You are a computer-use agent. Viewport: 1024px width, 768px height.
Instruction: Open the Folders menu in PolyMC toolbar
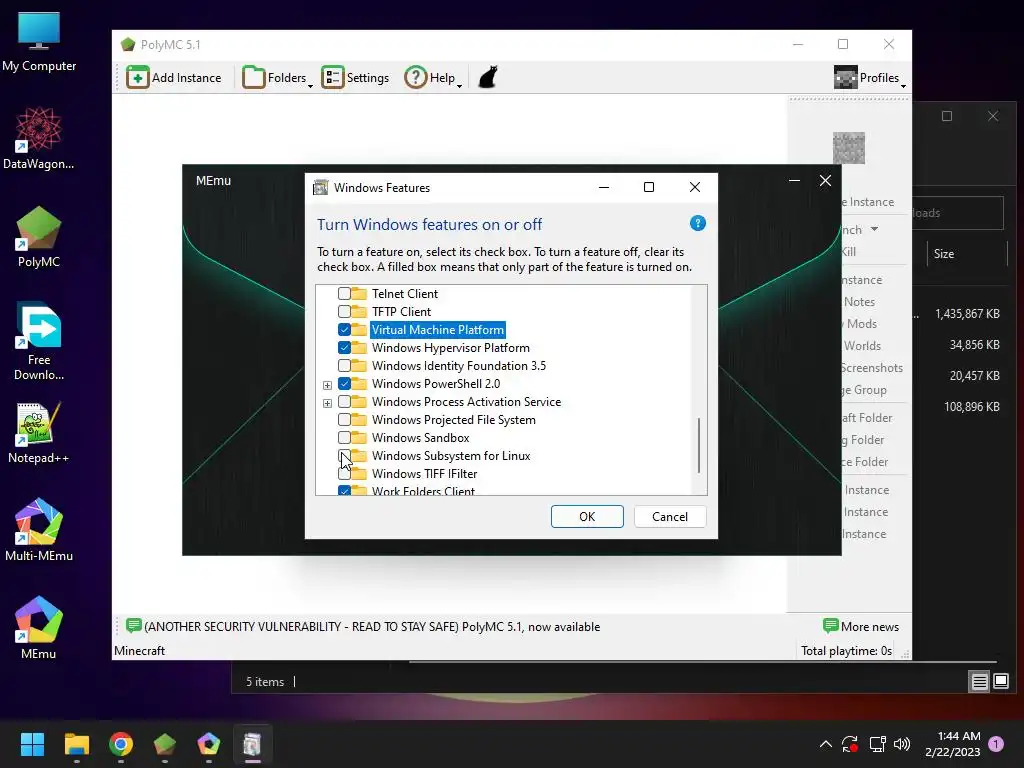(x=277, y=78)
